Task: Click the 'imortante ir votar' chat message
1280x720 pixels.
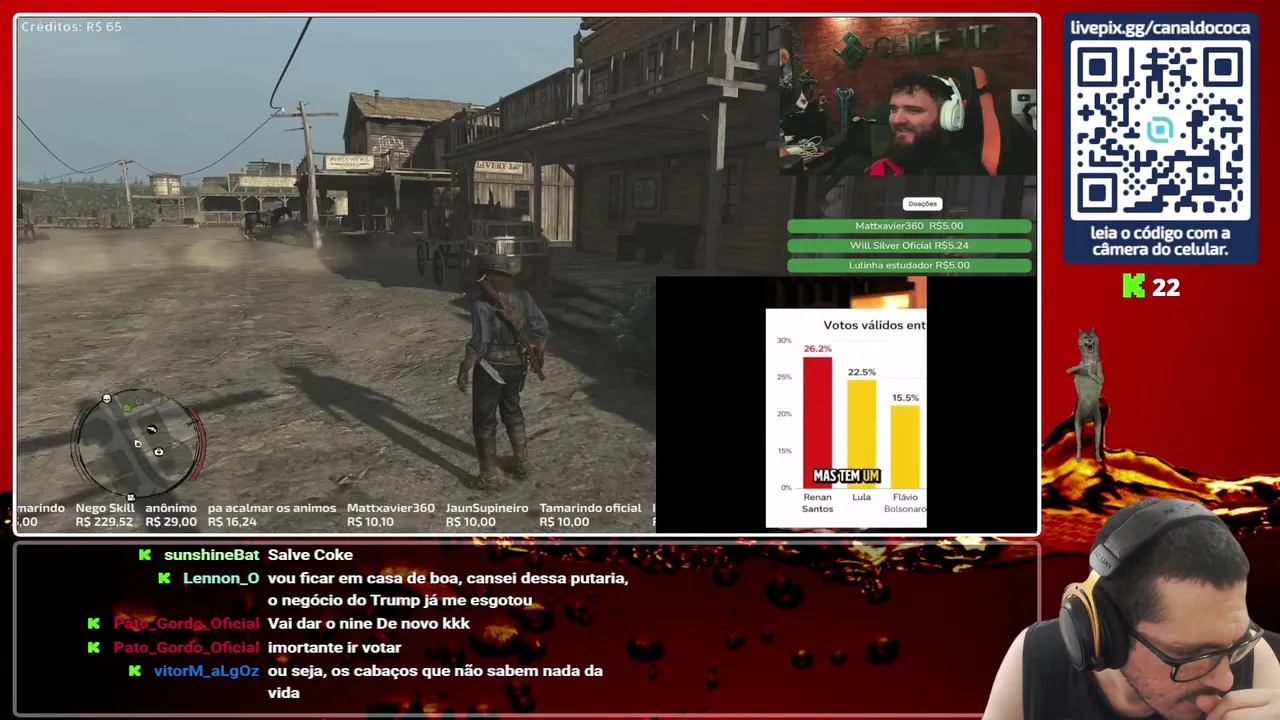Action: tap(335, 648)
